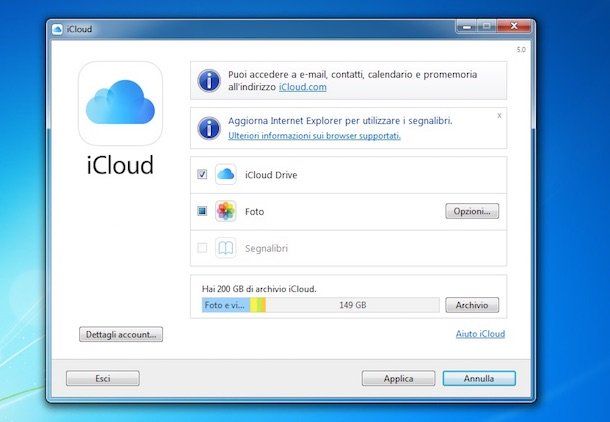This screenshot has height=422, width=610.
Task: Click the iCloud icon in the title bar
Action: click(x=57, y=29)
